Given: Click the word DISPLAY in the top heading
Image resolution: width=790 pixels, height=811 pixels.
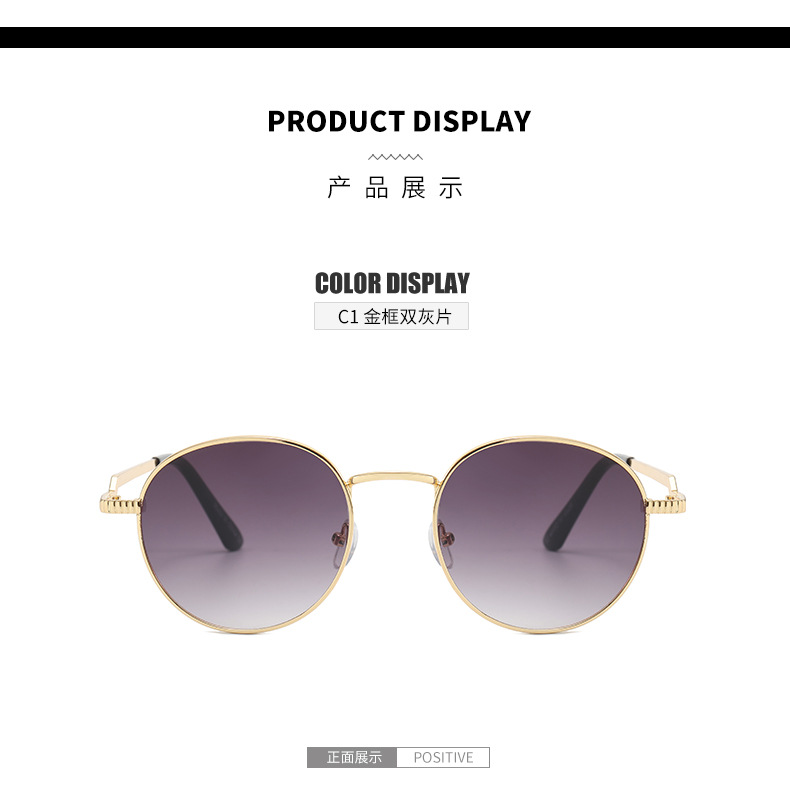Looking at the screenshot, I should click(x=472, y=121).
